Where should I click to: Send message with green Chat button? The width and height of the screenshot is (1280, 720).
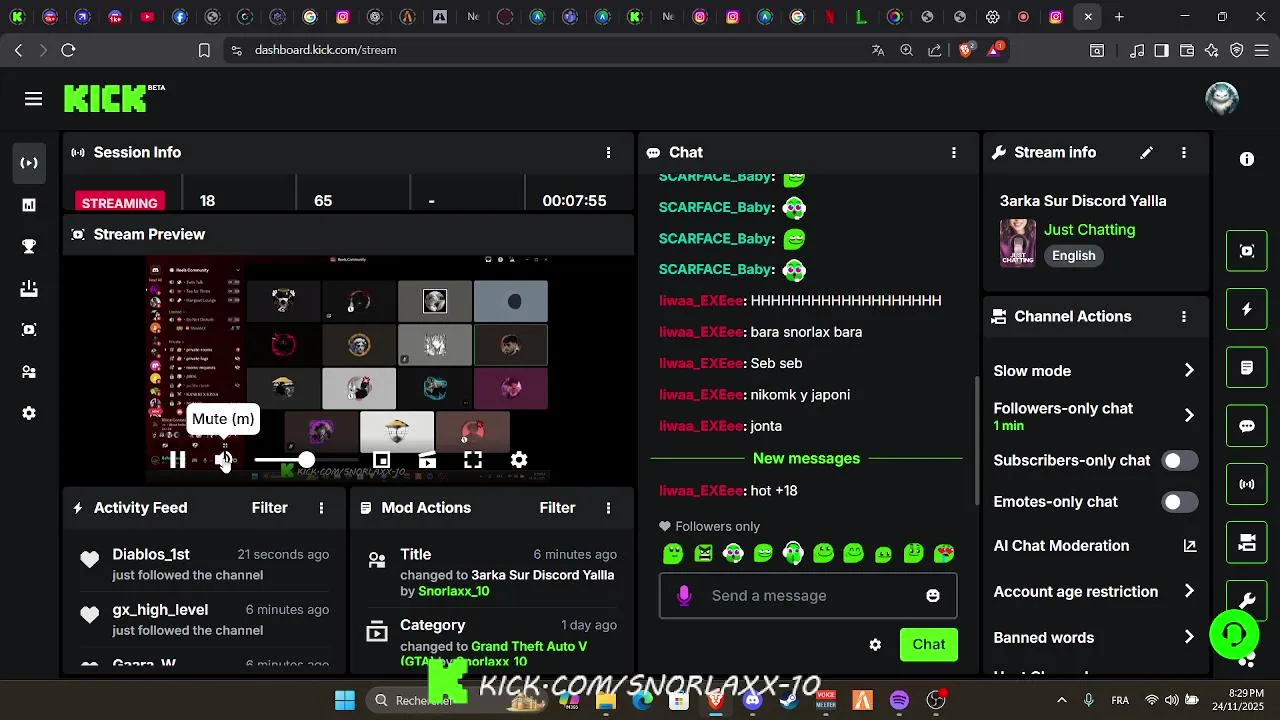[928, 645]
